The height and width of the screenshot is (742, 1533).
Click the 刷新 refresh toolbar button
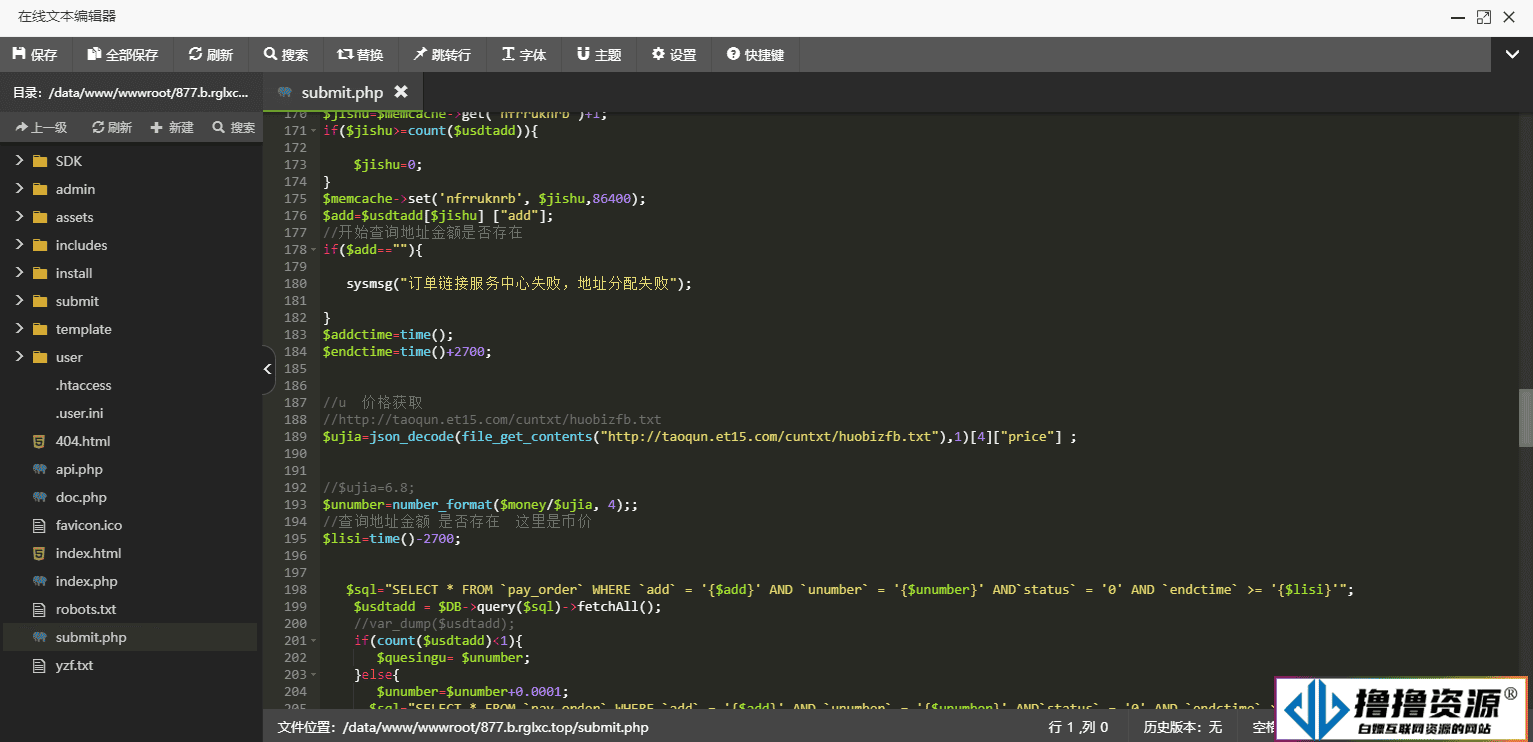211,55
